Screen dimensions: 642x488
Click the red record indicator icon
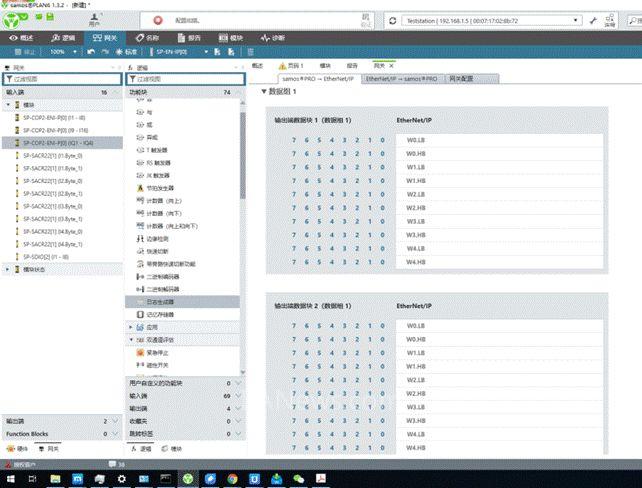pos(158,20)
